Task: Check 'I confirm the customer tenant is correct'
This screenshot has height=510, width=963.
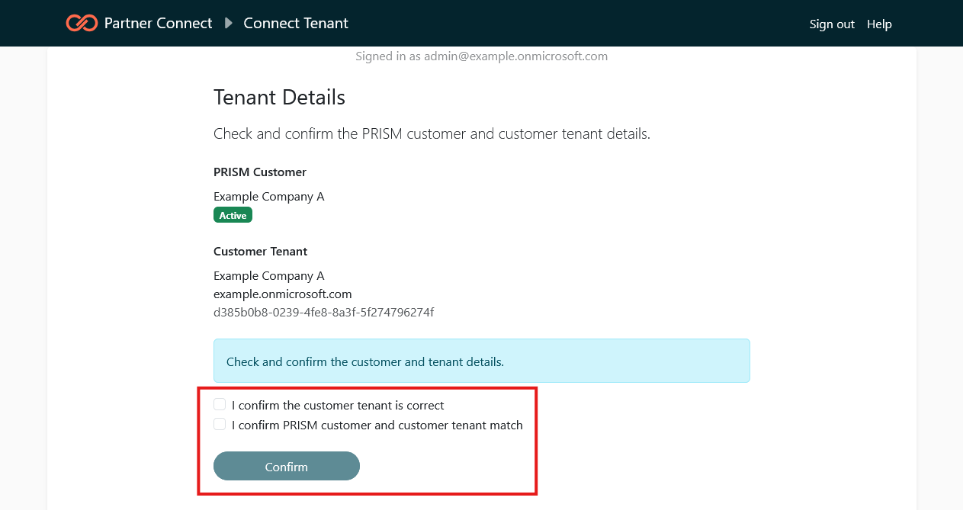Action: 219,404
